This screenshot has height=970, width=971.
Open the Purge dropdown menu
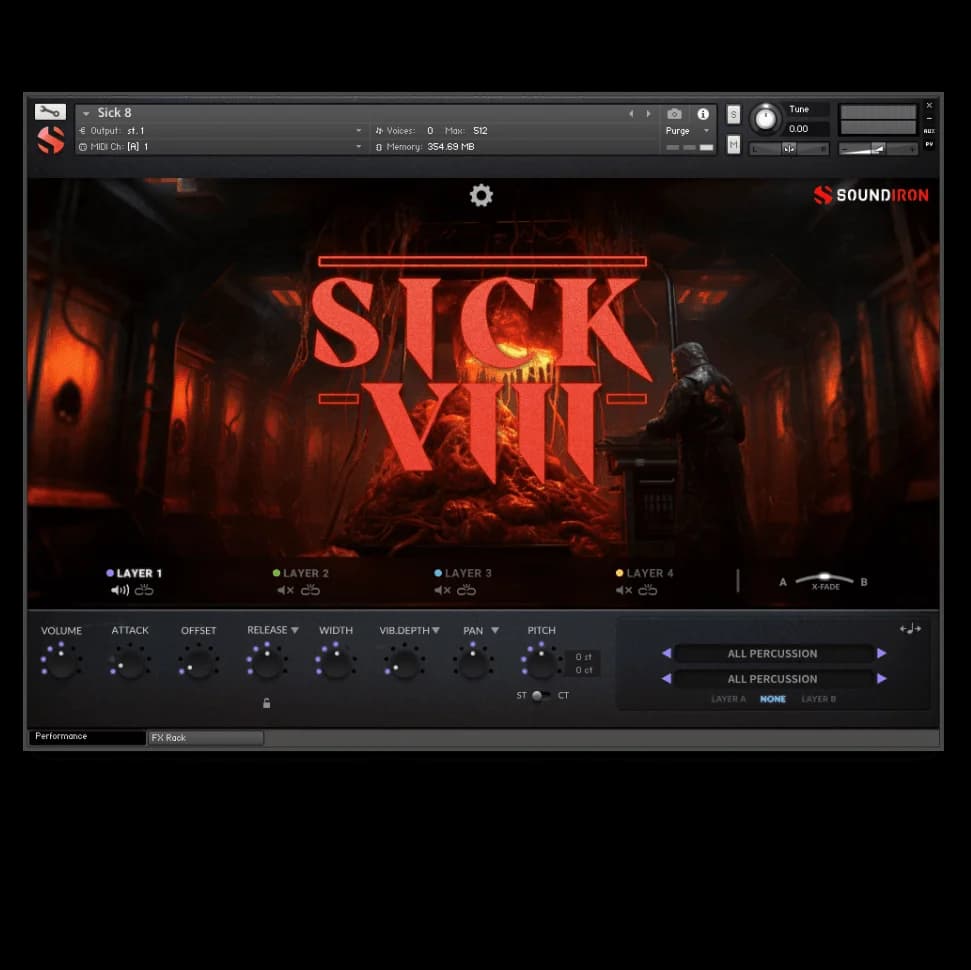click(687, 131)
